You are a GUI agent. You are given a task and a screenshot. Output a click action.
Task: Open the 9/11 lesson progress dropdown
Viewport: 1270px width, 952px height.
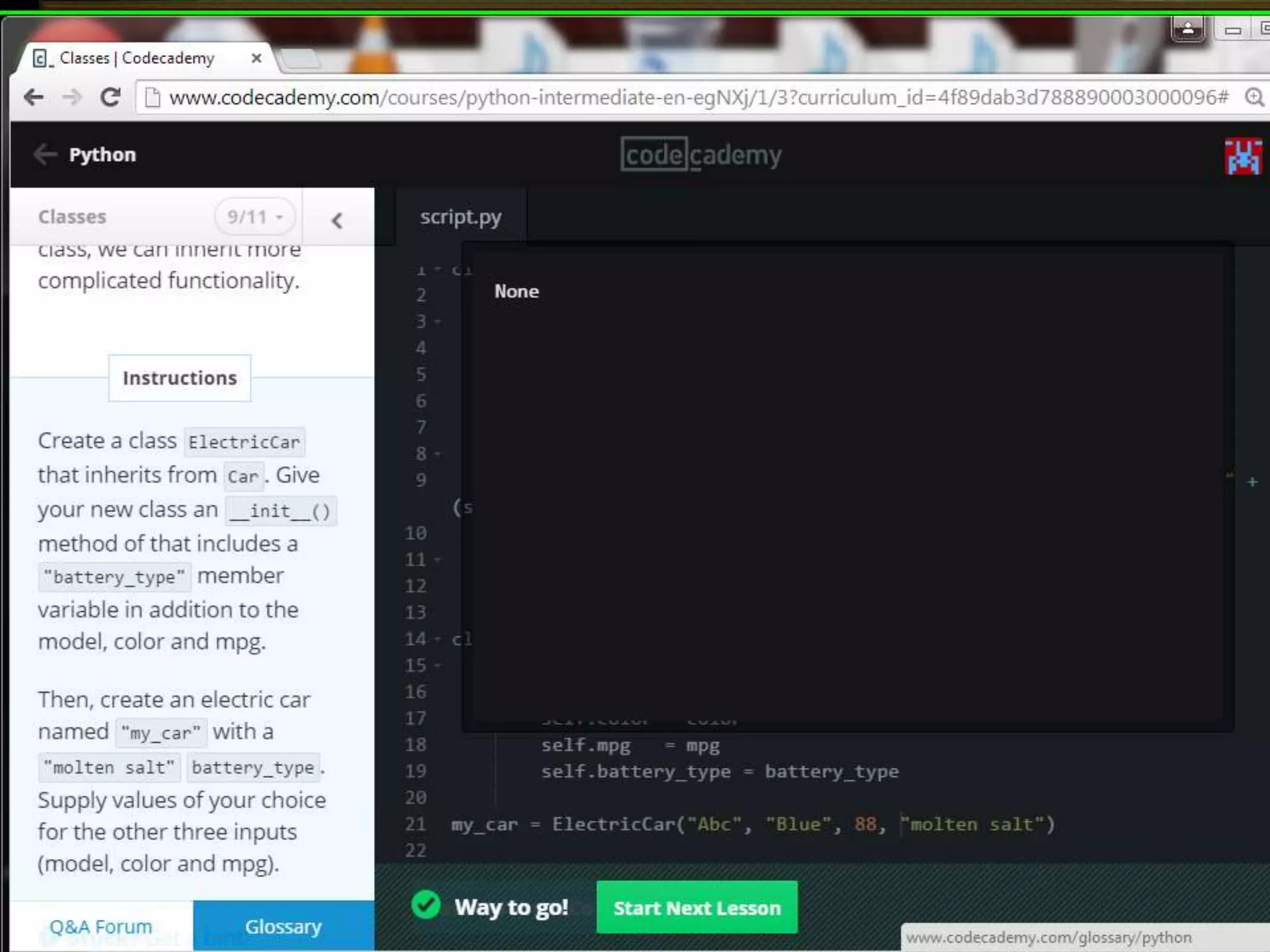point(255,217)
